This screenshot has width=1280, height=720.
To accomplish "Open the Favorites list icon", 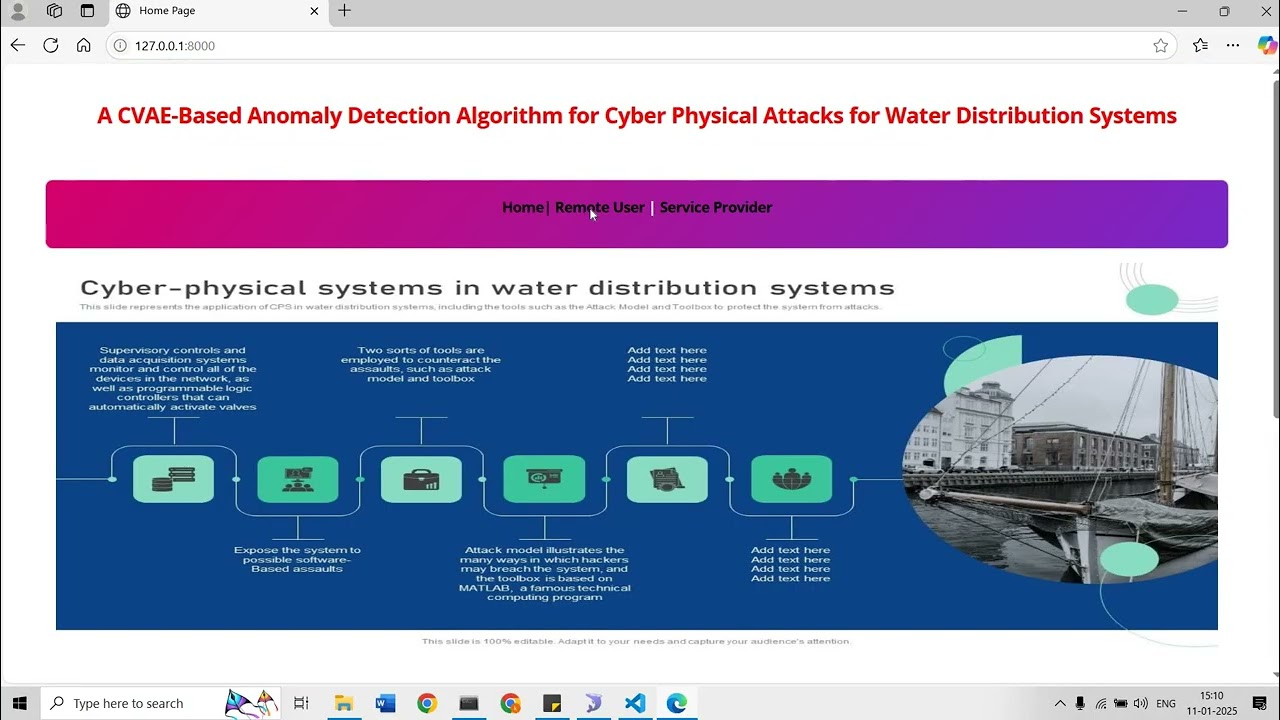I will tap(1200, 45).
